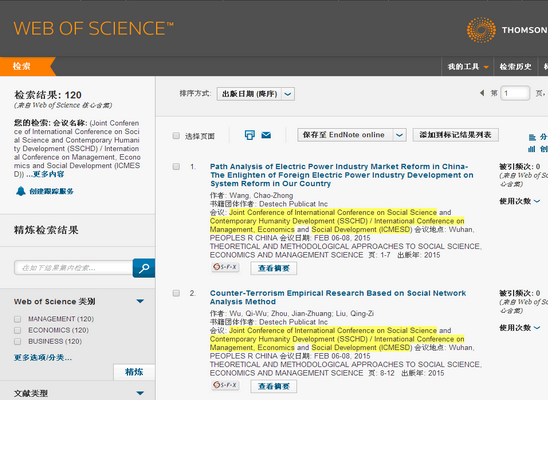Click the SFX button under result 2
The image size is (552, 455).
tap(226, 385)
